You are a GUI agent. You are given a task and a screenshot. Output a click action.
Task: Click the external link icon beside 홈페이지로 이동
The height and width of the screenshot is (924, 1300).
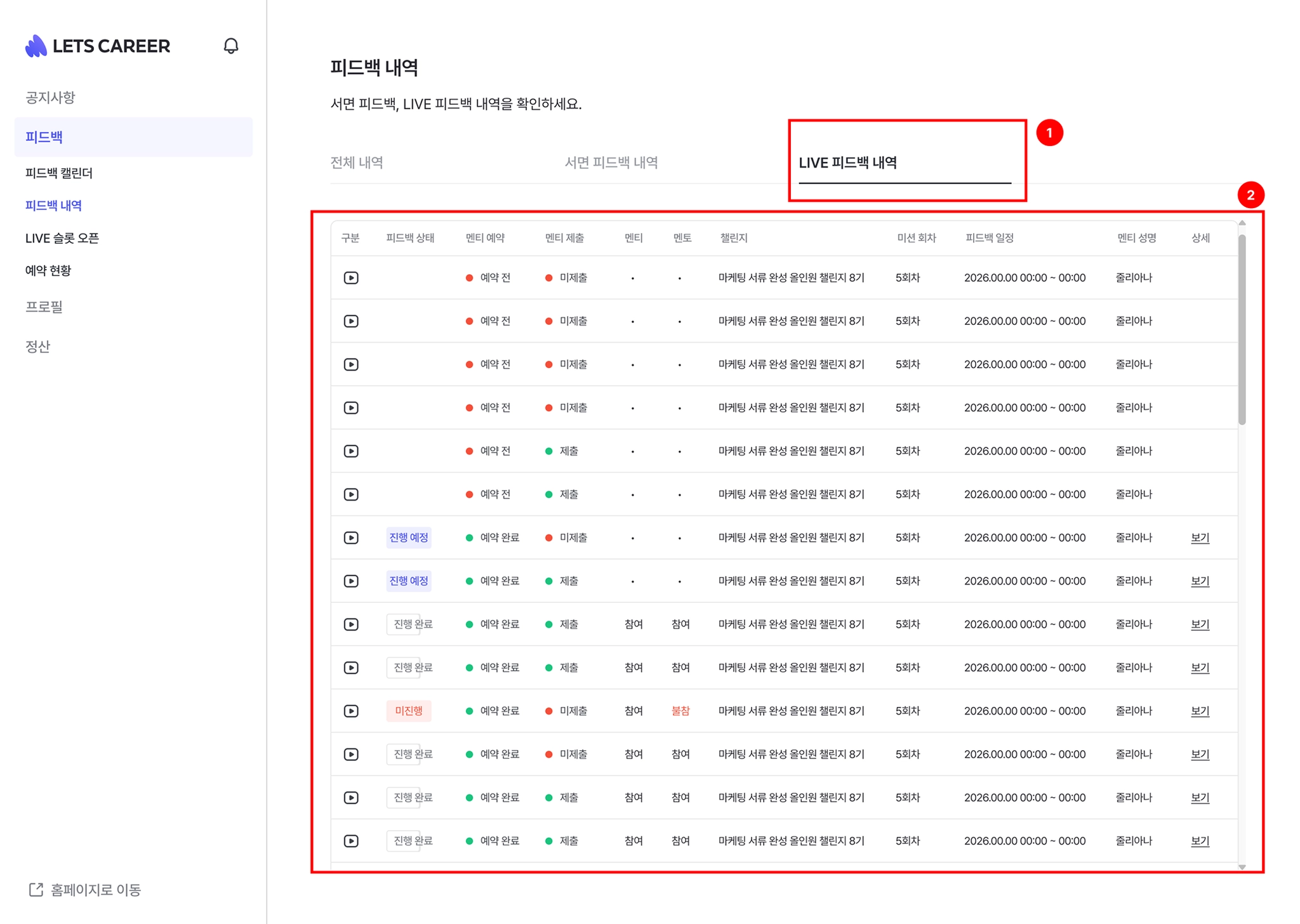pyautogui.click(x=36, y=890)
